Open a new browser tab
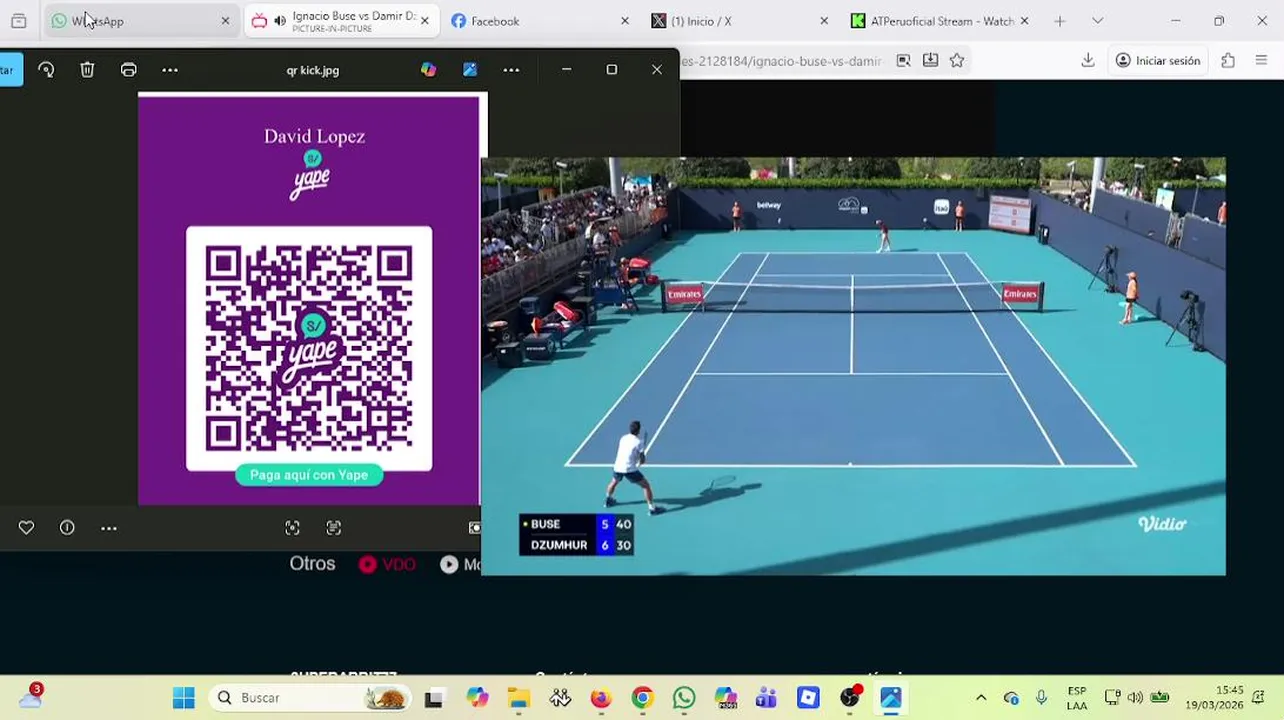The image size is (1284, 720). [1059, 21]
